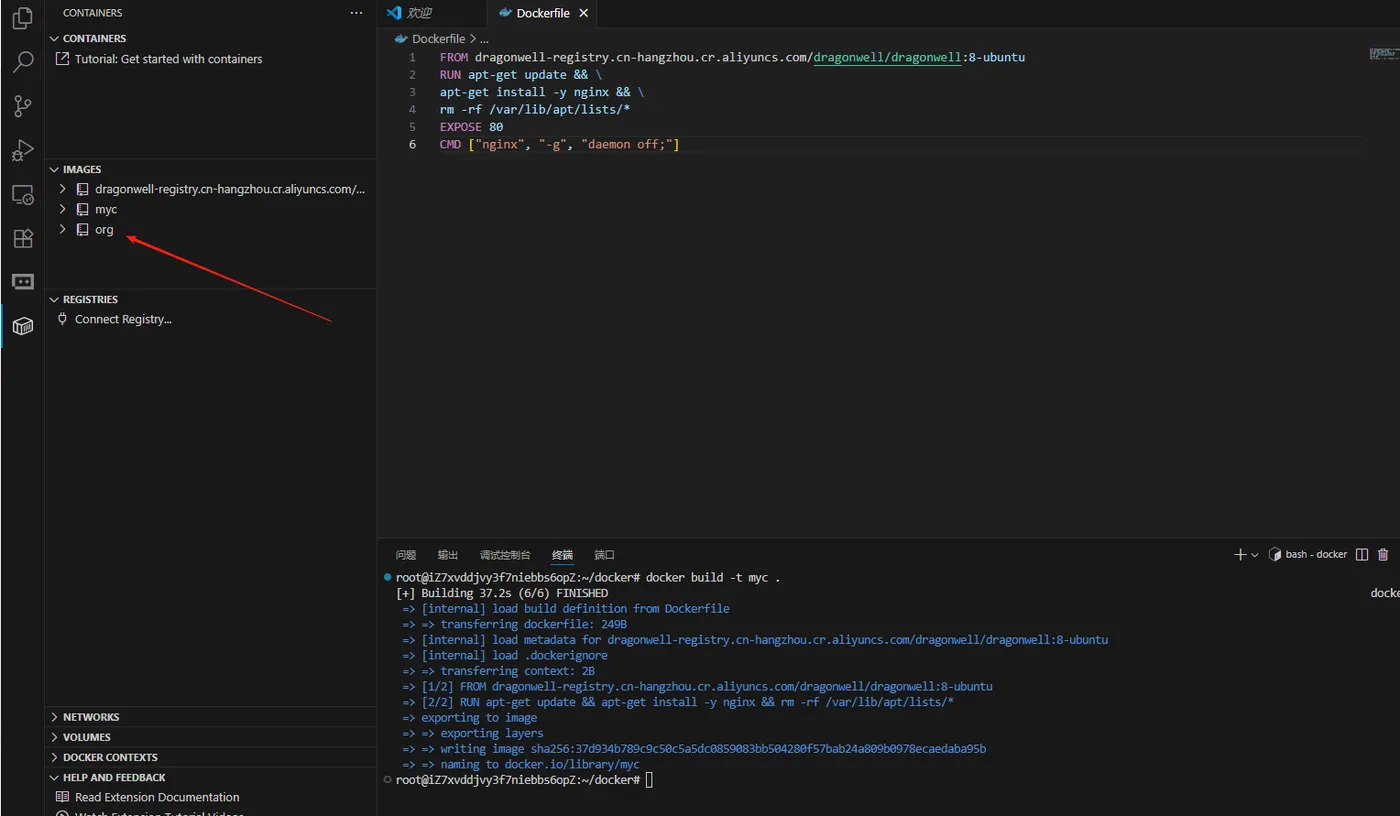Follow the dragonwell/dragonwell link in line 1
The width and height of the screenshot is (1400, 816).
click(888, 57)
